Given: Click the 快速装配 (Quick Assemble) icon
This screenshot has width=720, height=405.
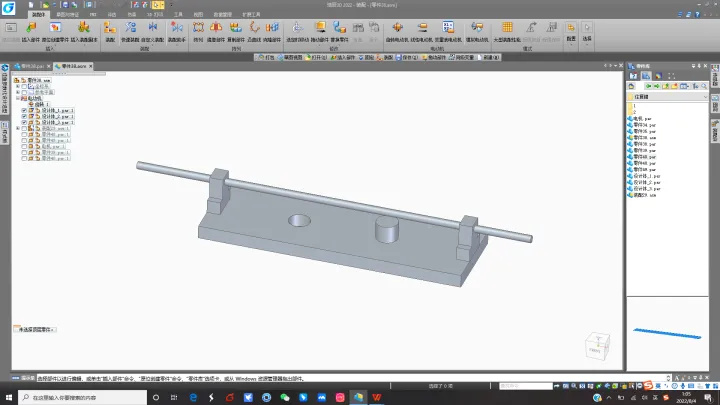Looking at the screenshot, I should [x=130, y=32].
